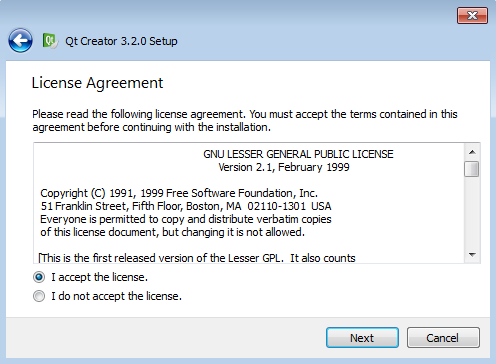Select the "I accept the license" radio button
Viewport: 496px width, 364px height.
tap(39, 277)
